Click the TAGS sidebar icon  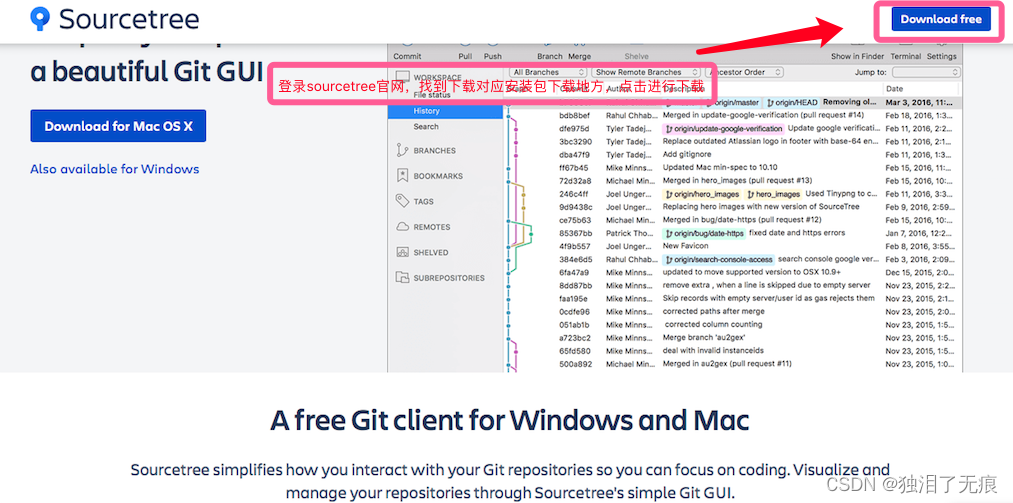click(x=402, y=201)
